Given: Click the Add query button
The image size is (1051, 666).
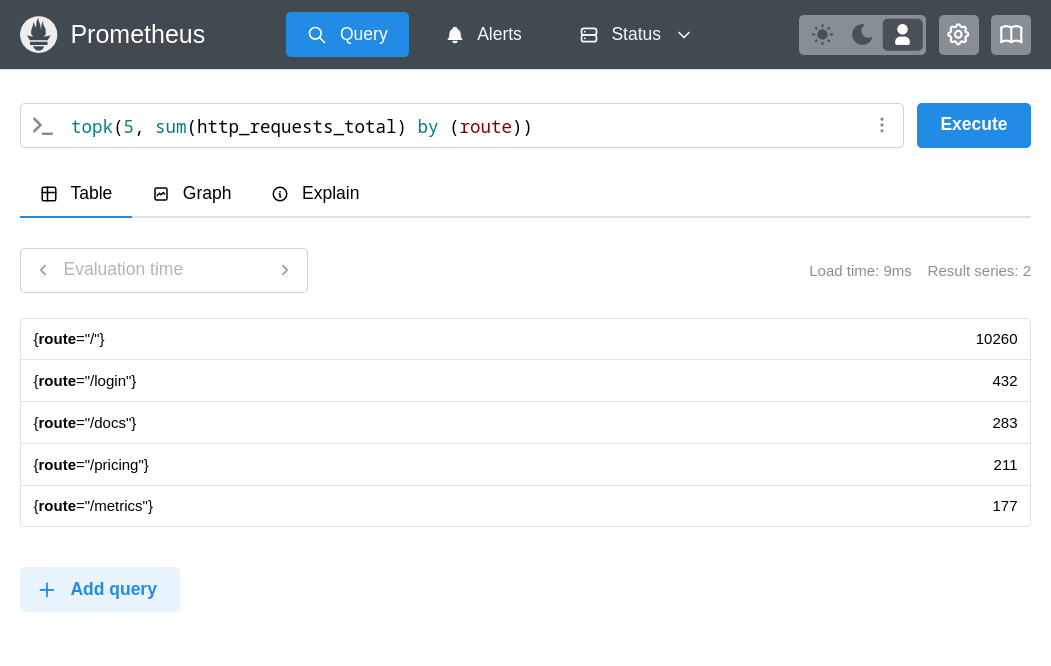Looking at the screenshot, I should tap(100, 589).
